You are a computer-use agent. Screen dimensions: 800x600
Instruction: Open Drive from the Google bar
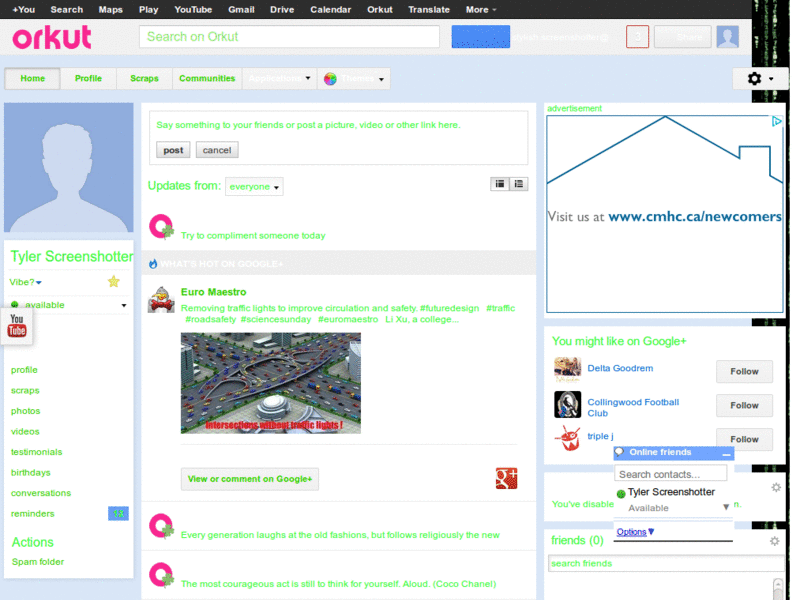point(282,10)
